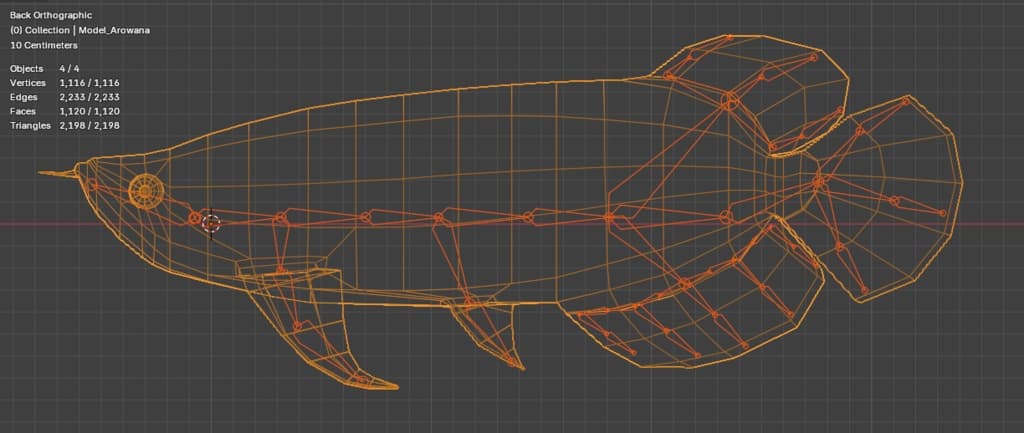The width and height of the screenshot is (1024, 433).
Task: Select the pectoral fin's curved lower tip
Action: coord(392,386)
